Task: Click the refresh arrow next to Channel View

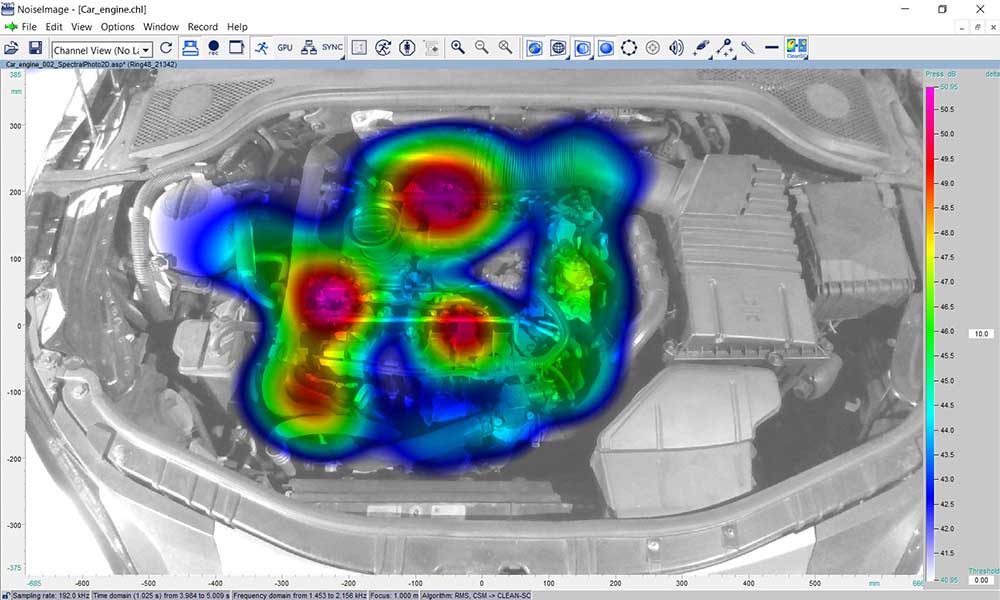Action: (166, 47)
